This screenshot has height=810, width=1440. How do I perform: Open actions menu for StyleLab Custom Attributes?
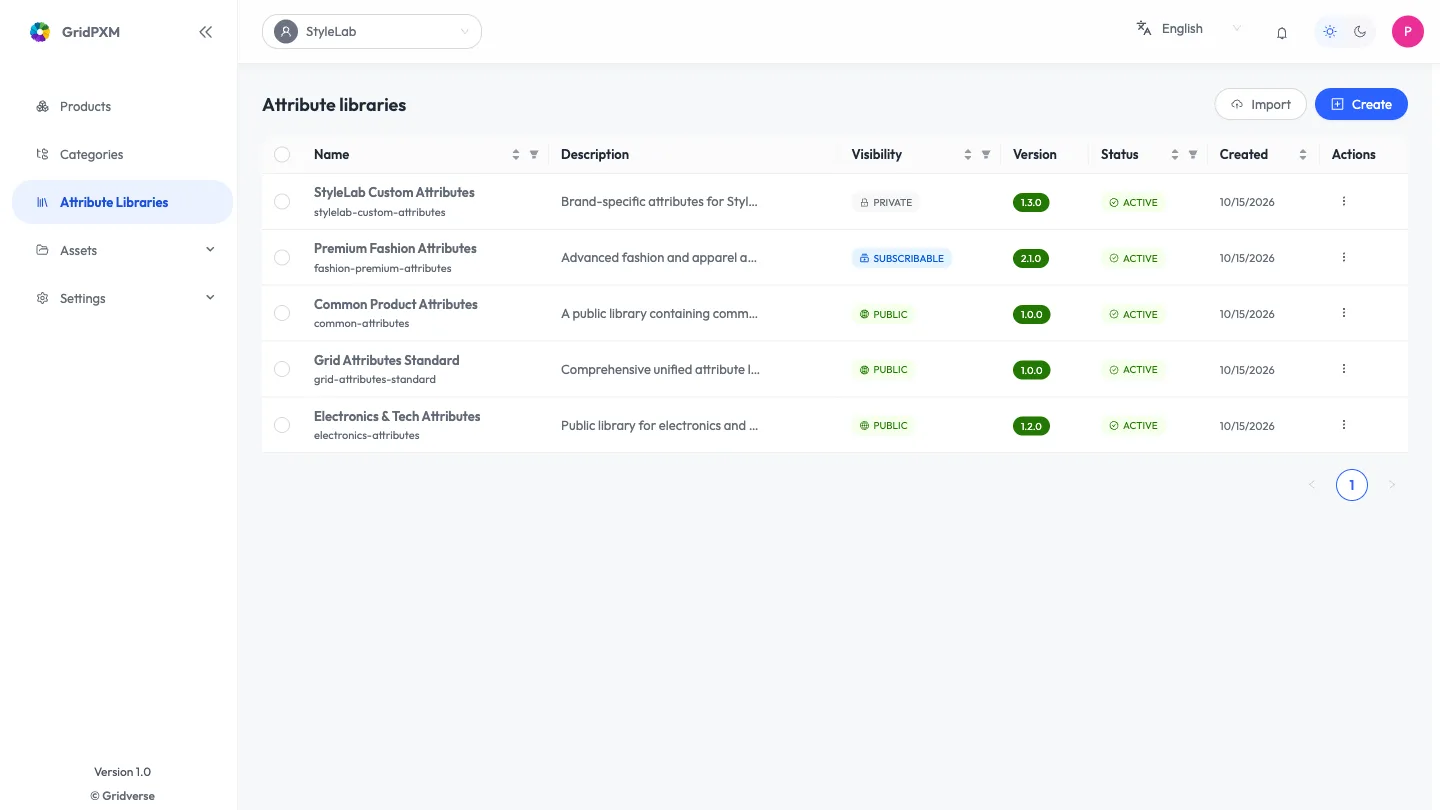tap(1344, 201)
